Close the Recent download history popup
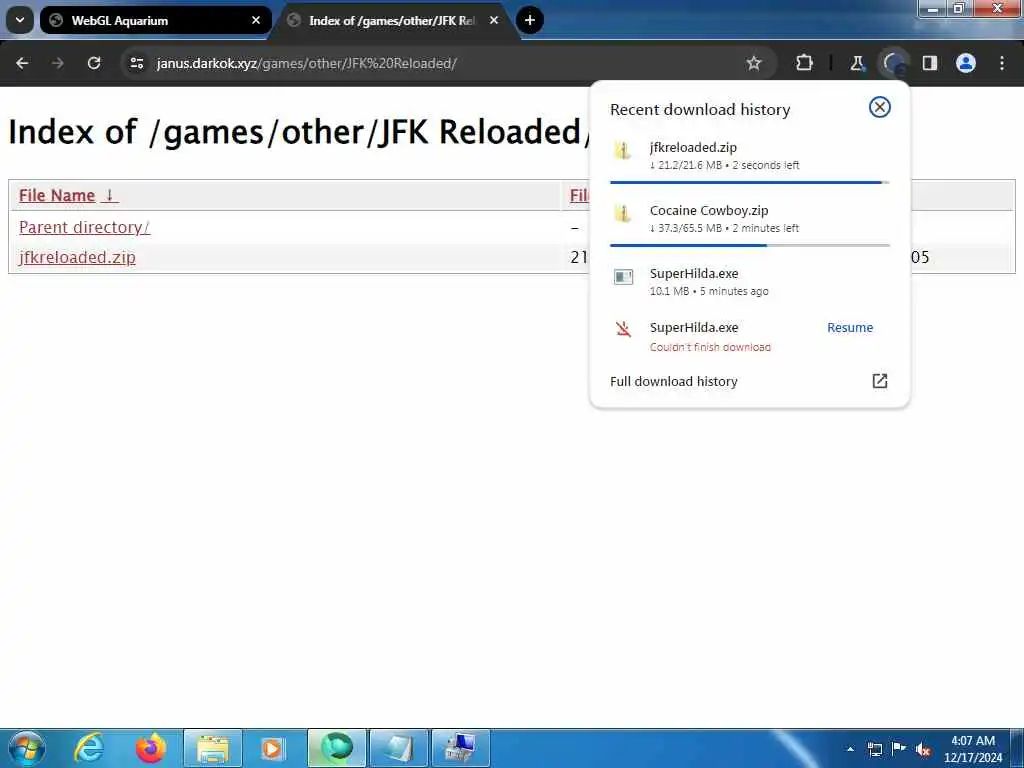The width and height of the screenshot is (1024, 768). pyautogui.click(x=880, y=107)
